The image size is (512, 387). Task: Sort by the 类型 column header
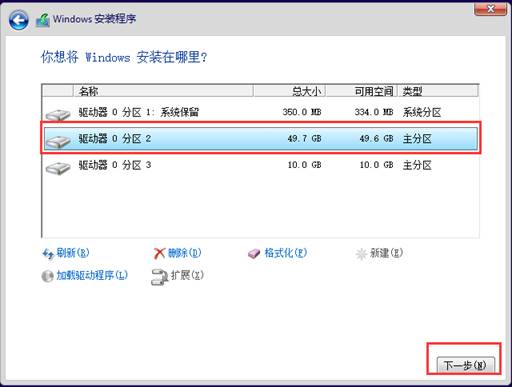[x=438, y=91]
